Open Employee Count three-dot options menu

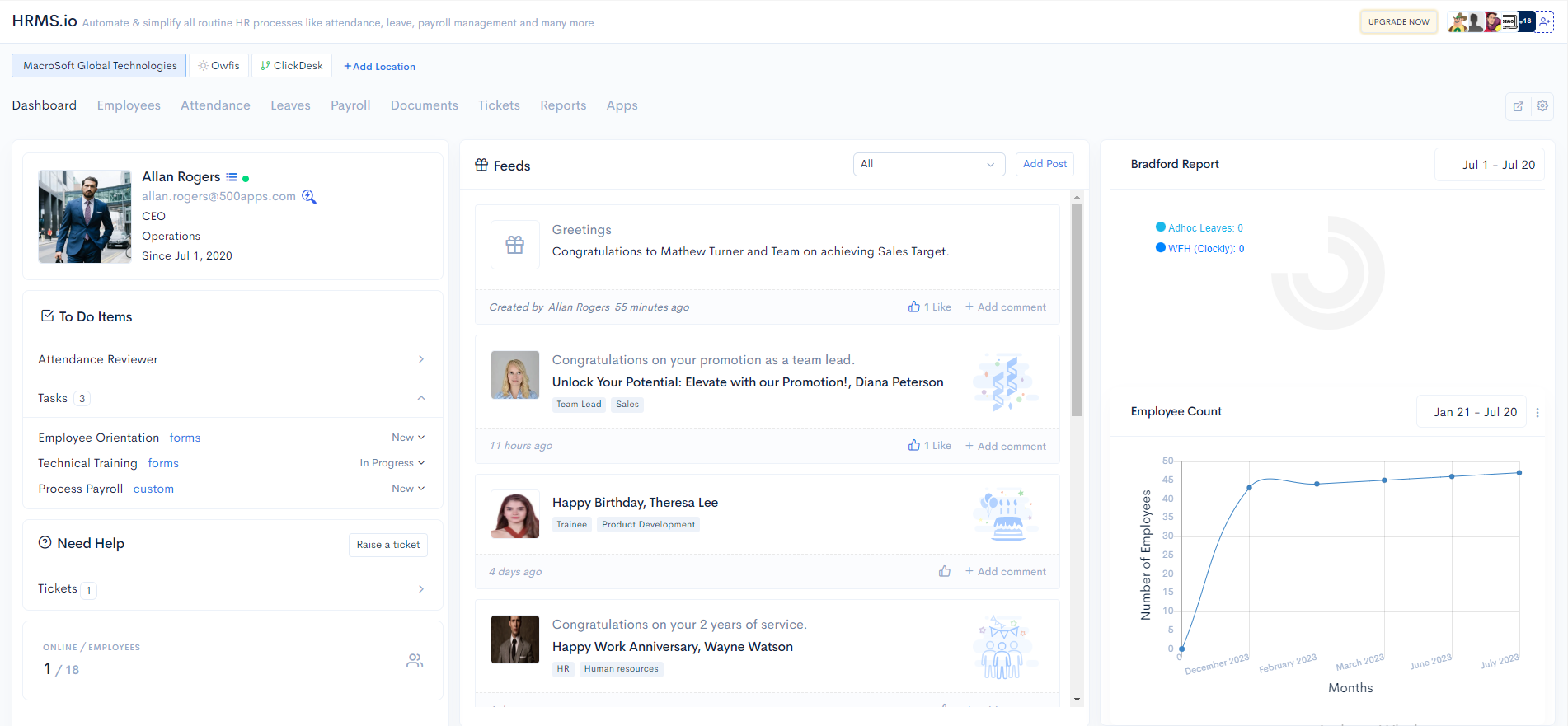[x=1537, y=413]
